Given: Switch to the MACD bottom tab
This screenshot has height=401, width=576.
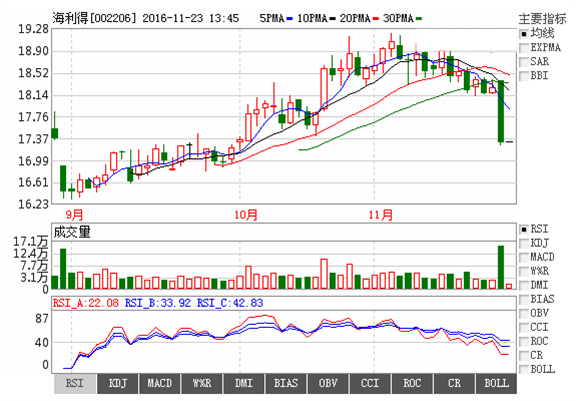Looking at the screenshot, I should 159,384.
